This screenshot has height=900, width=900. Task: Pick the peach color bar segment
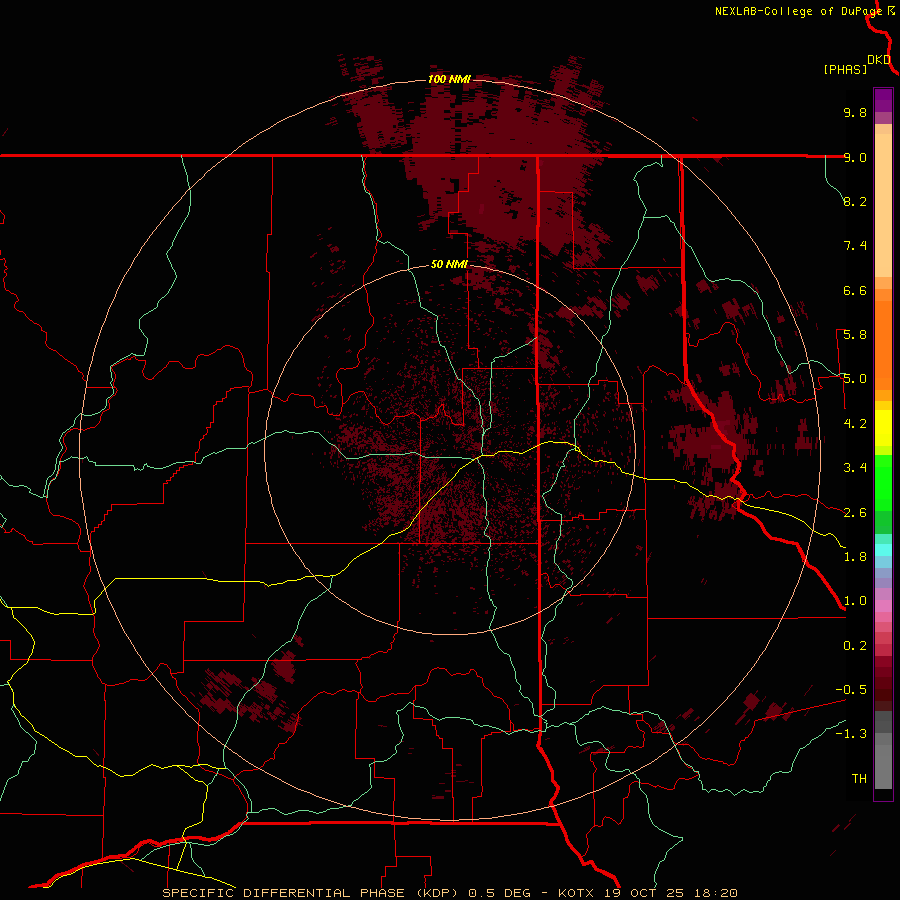click(883, 205)
